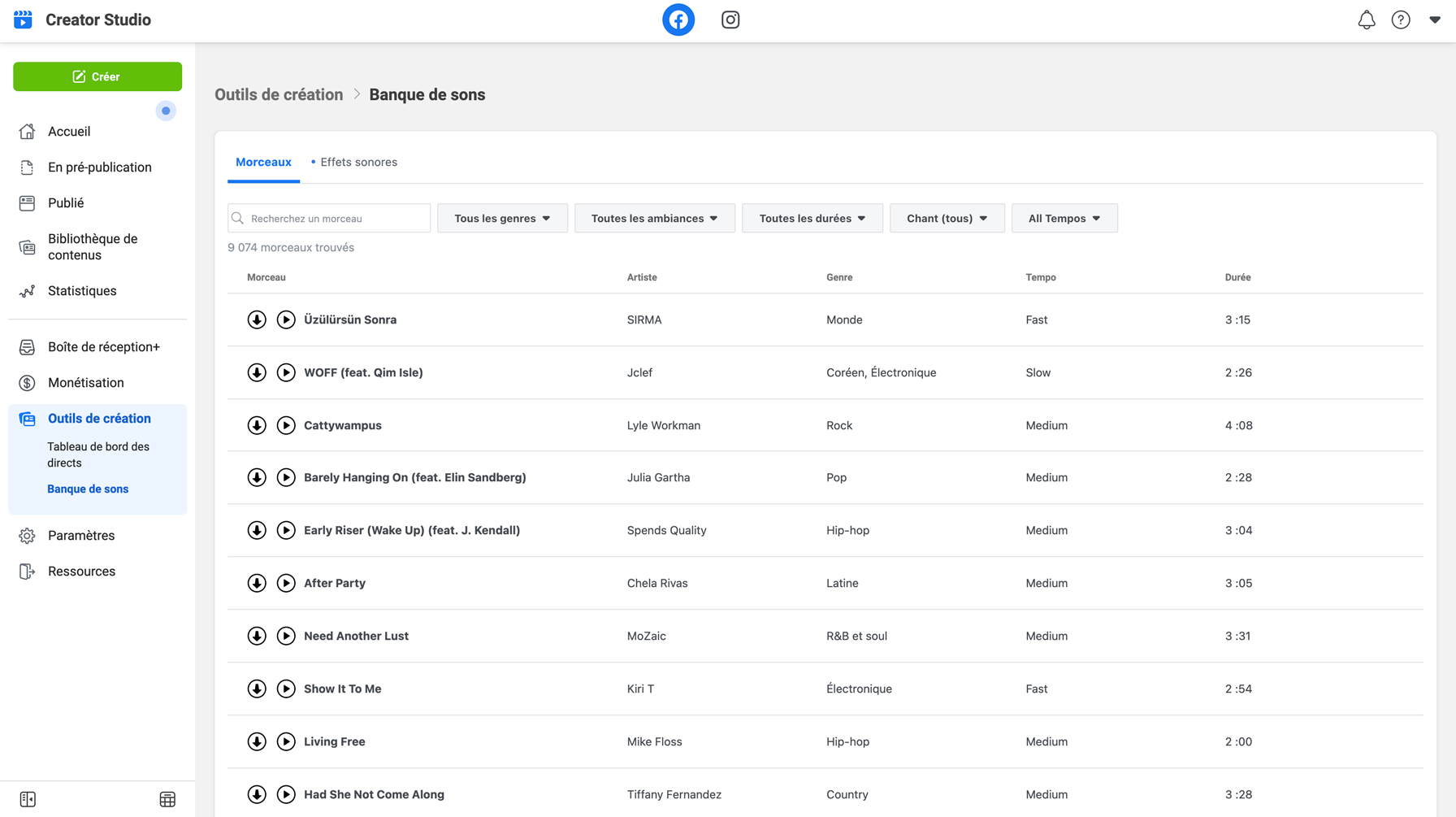Click the table grid icon at sidebar bottom
This screenshot has width=1456, height=817.
[x=167, y=799]
